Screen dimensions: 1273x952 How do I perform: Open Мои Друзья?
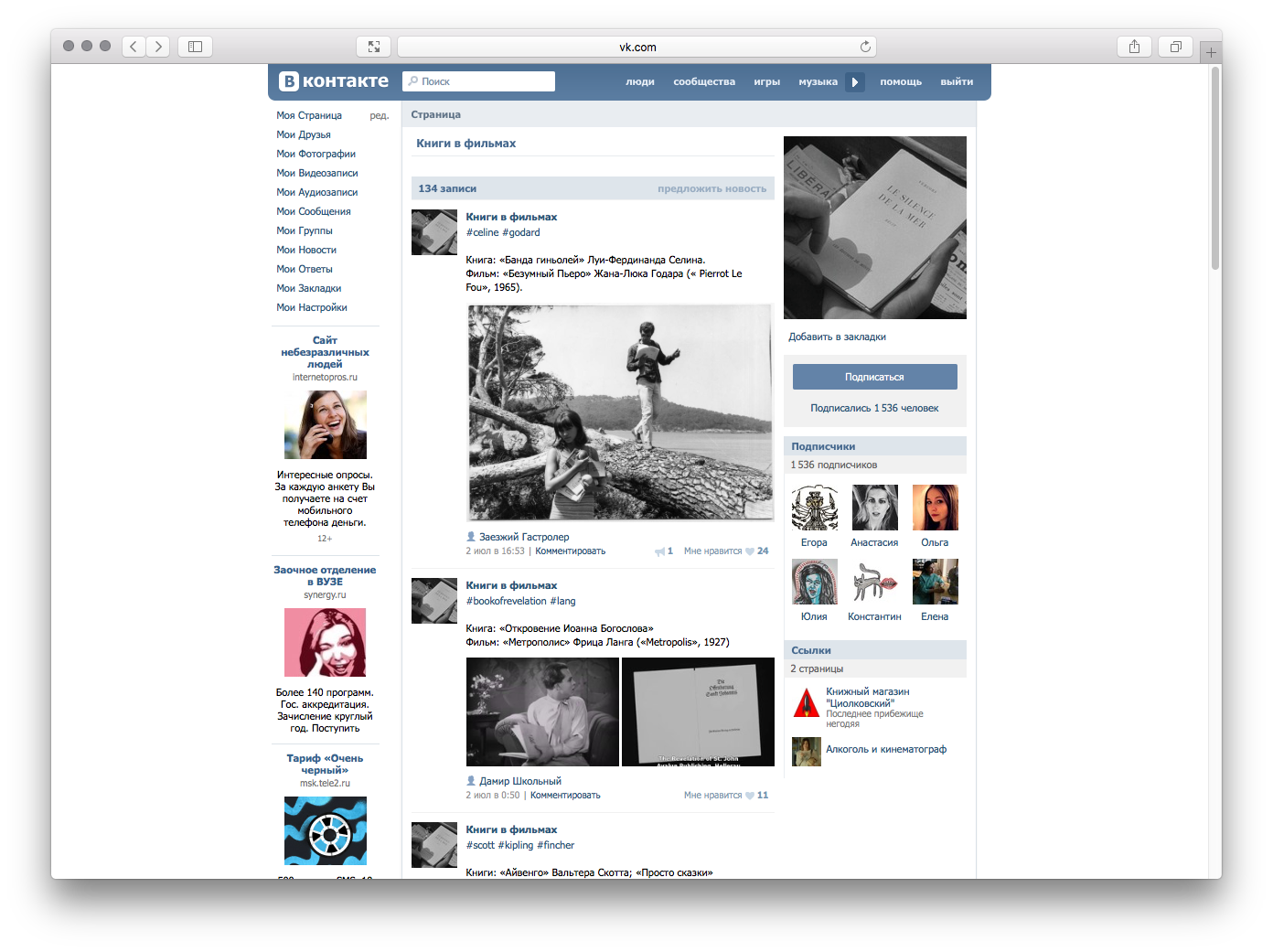304,134
